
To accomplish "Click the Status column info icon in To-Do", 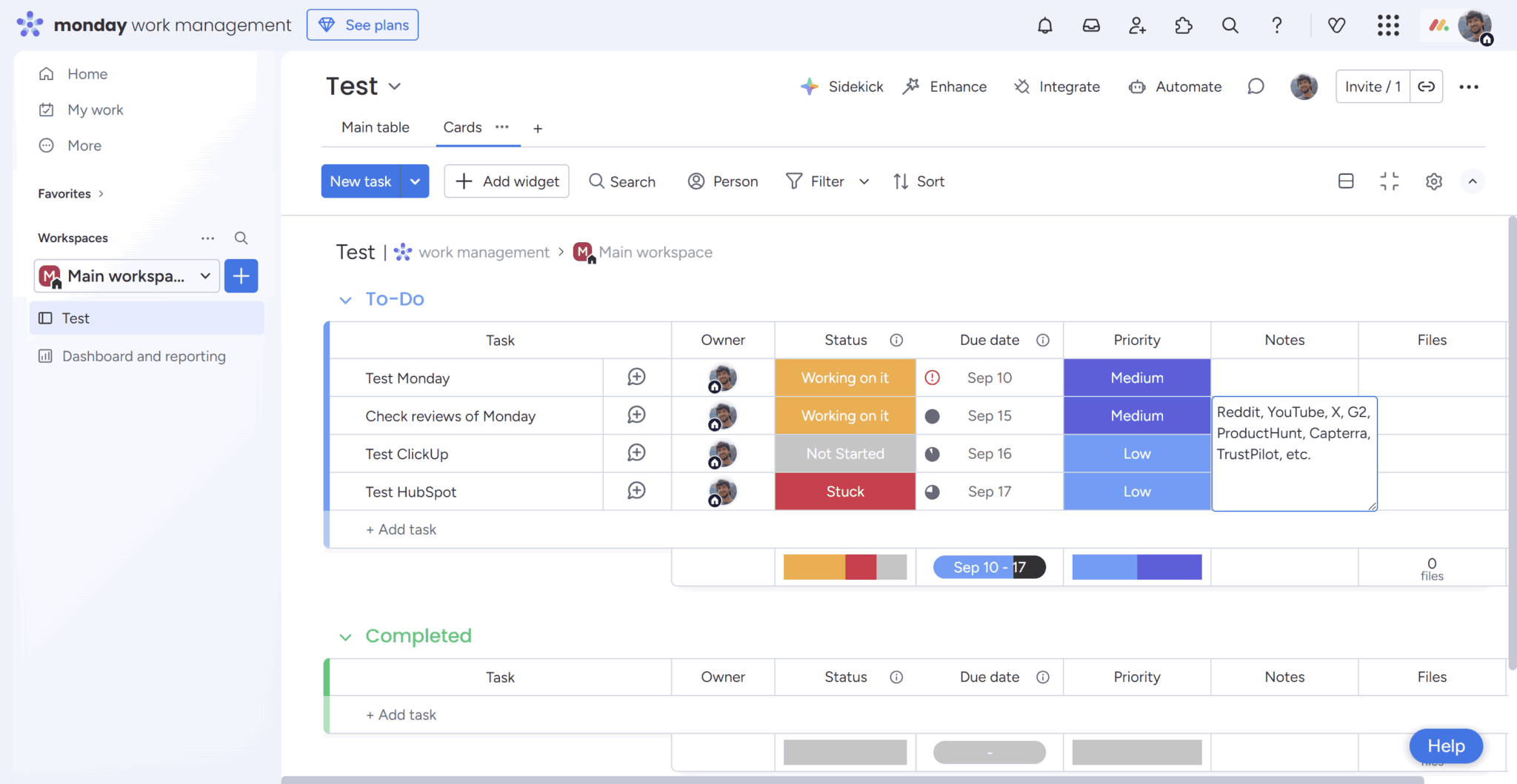I will [x=896, y=340].
